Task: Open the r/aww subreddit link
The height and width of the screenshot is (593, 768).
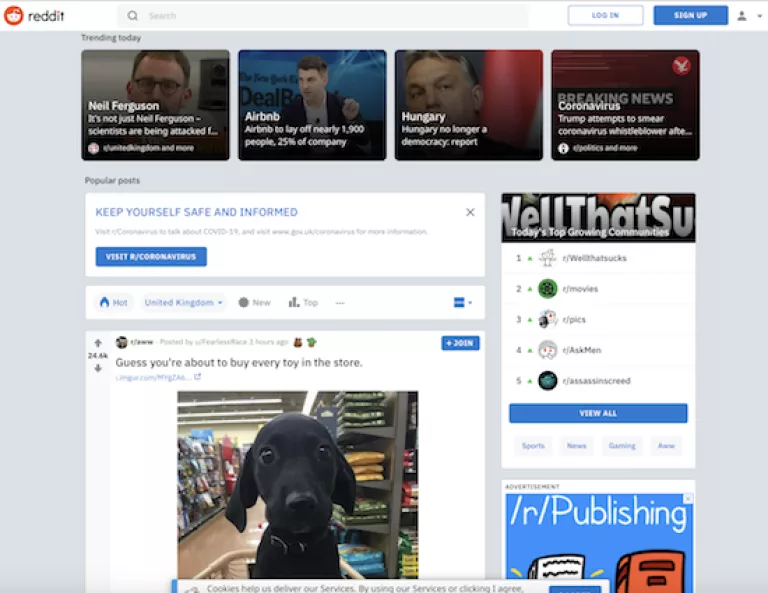Action: 142,342
